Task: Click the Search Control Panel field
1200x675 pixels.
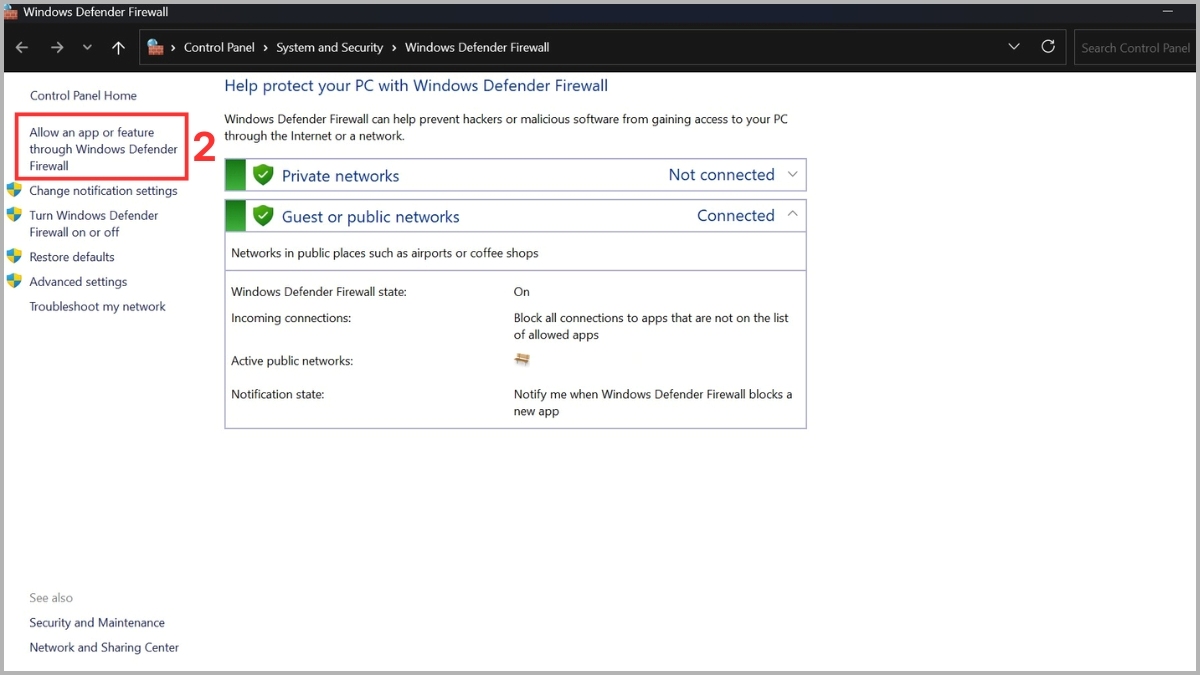Action: [x=1136, y=47]
